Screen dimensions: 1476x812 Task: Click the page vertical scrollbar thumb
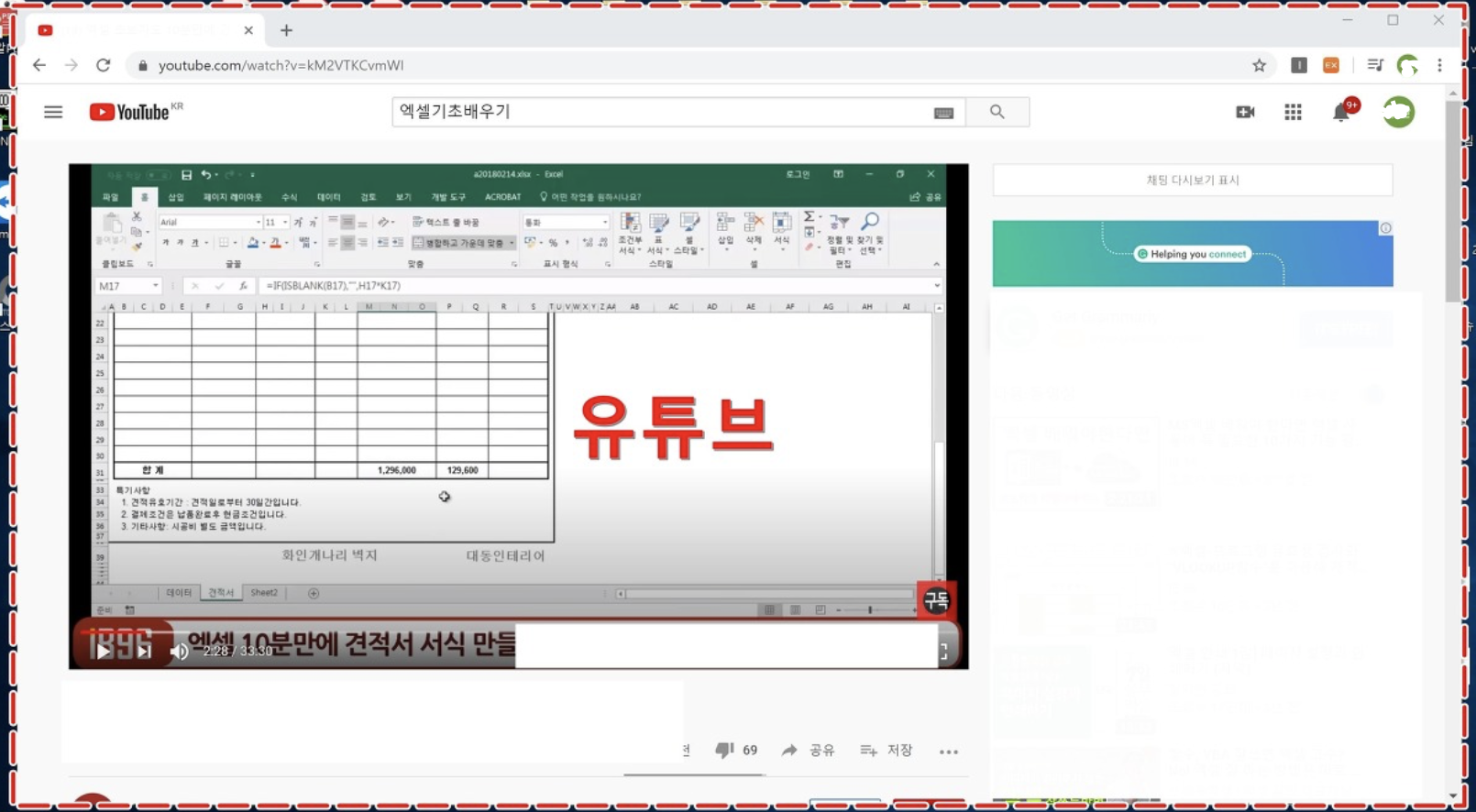tap(1453, 202)
